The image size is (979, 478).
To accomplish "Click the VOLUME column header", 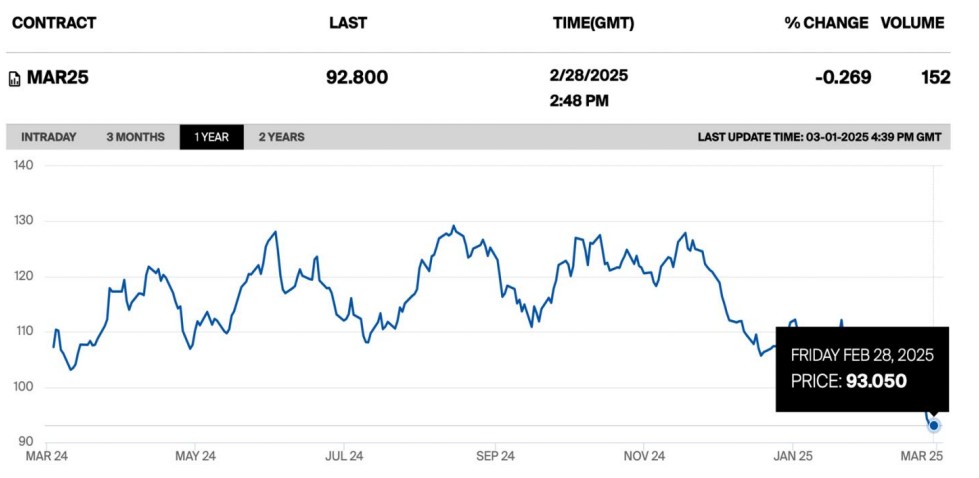I will click(912, 23).
